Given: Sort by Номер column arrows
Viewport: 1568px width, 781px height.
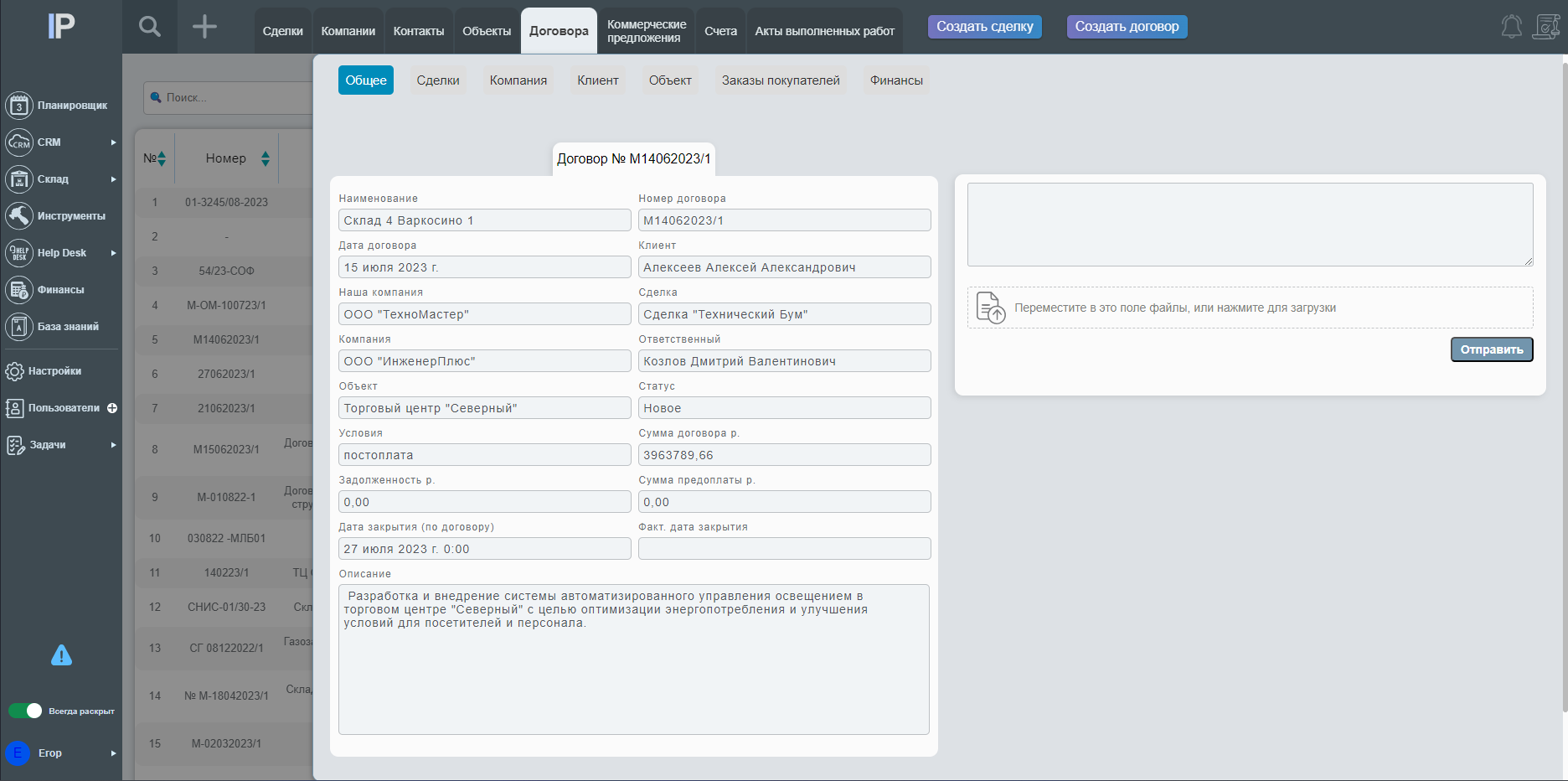Looking at the screenshot, I should point(265,158).
